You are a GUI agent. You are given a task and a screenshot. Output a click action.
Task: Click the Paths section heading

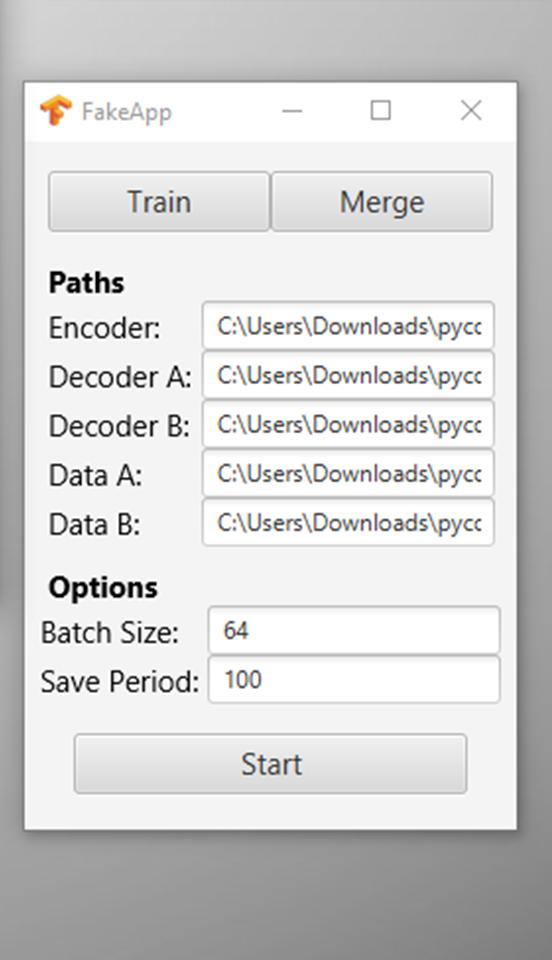(86, 282)
